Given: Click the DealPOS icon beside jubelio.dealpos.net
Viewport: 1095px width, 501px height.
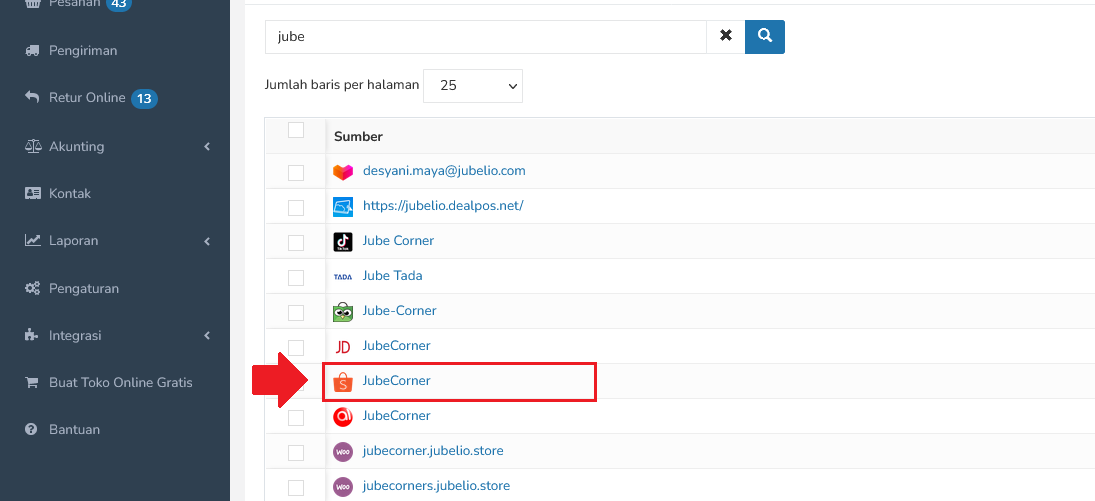Looking at the screenshot, I should tap(343, 206).
